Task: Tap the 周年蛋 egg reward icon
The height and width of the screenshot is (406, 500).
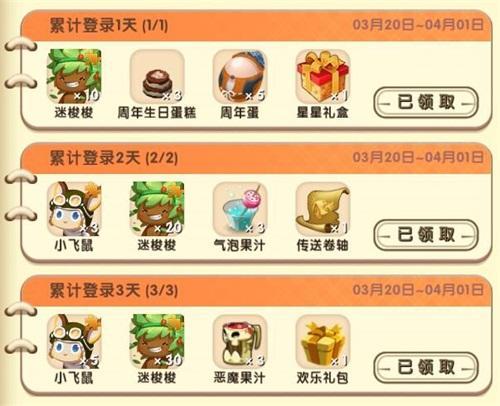Action: (x=240, y=76)
